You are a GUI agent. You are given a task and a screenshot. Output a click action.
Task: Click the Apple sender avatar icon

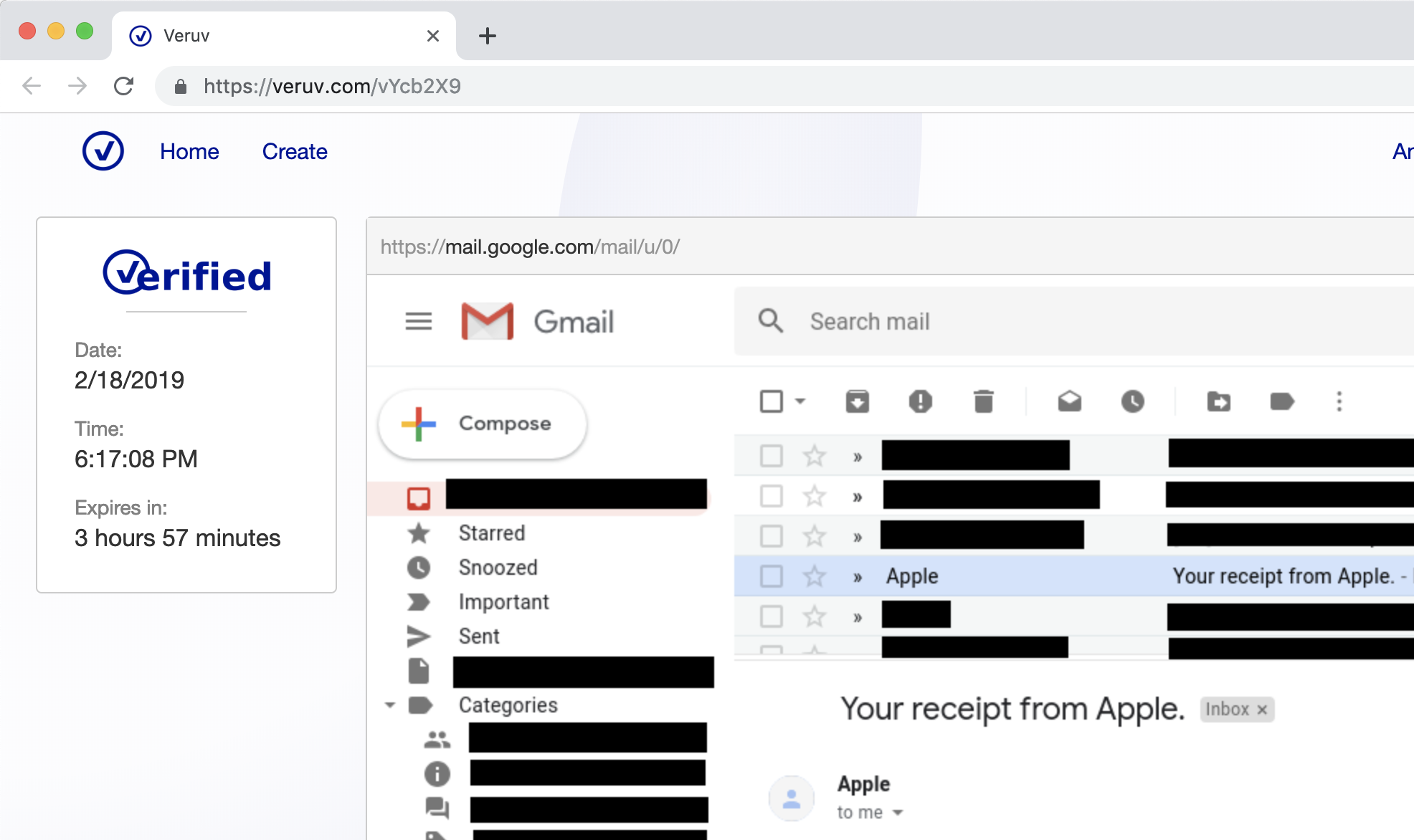792,798
